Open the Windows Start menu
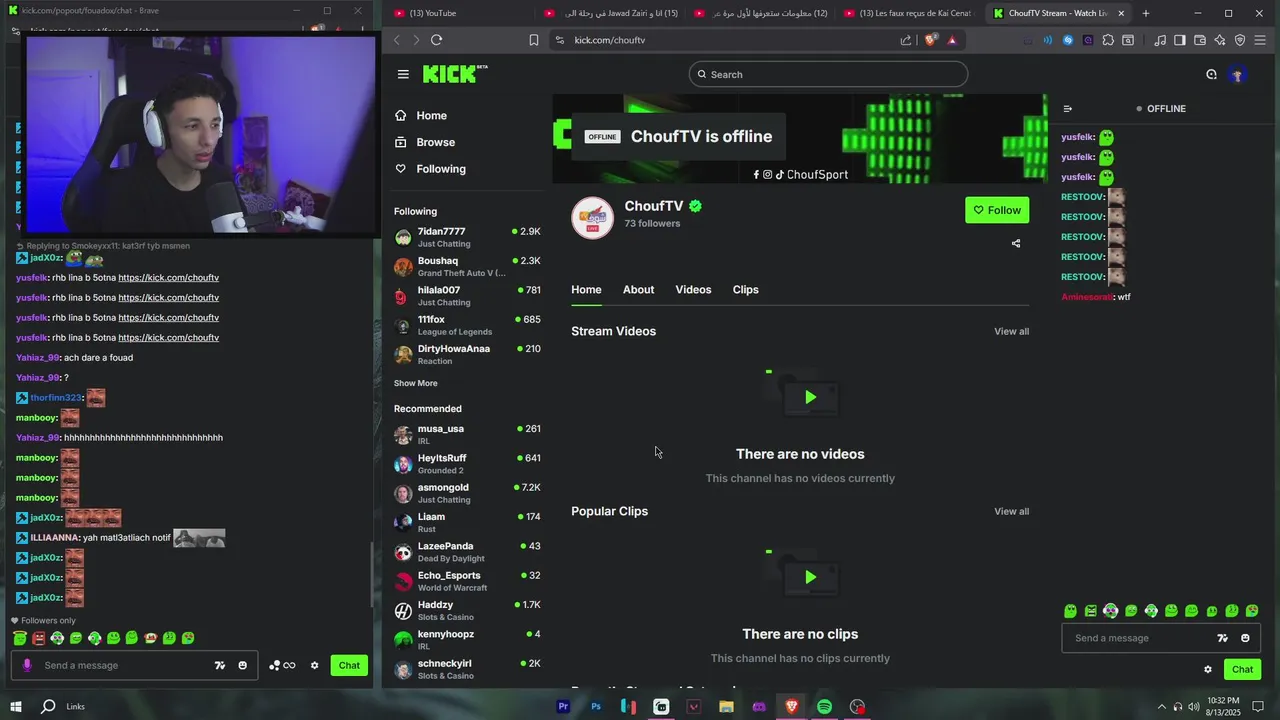1280x720 pixels. [x=16, y=706]
